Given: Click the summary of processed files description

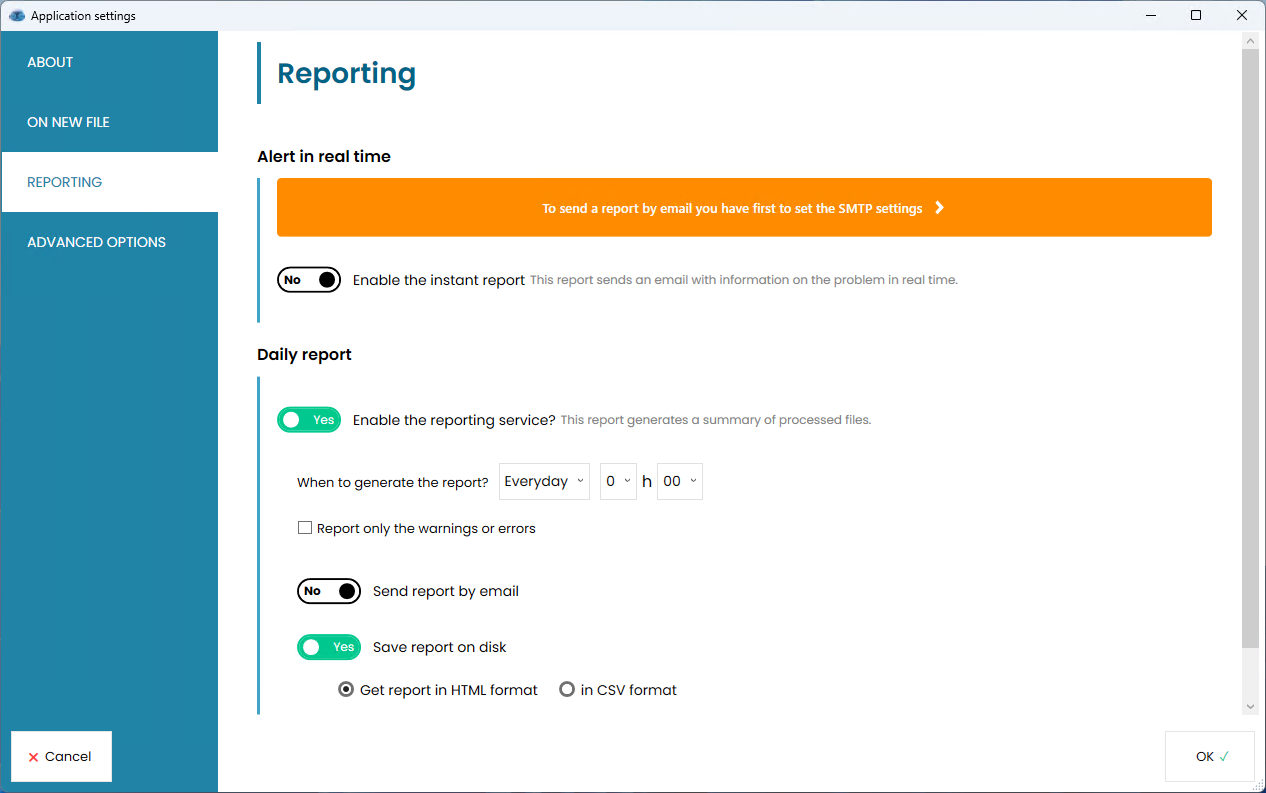Looking at the screenshot, I should pyautogui.click(x=716, y=420).
